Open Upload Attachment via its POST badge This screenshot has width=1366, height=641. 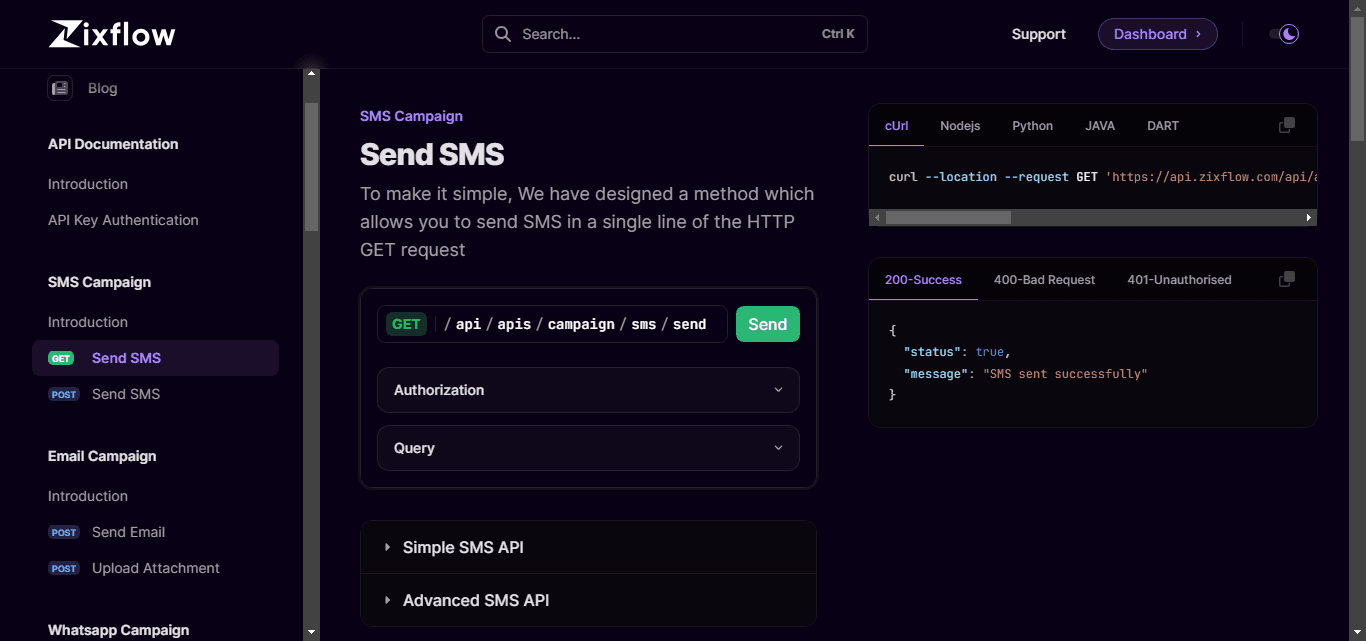[x=63, y=568]
